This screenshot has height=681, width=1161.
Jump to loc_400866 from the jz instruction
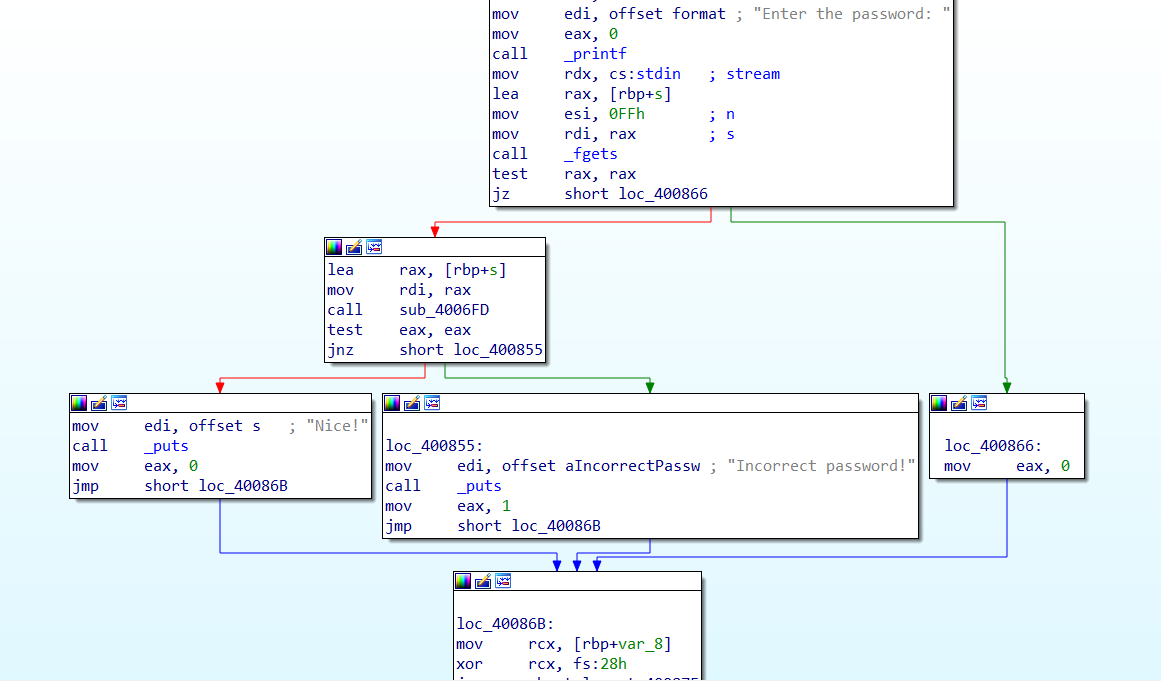tap(662, 194)
